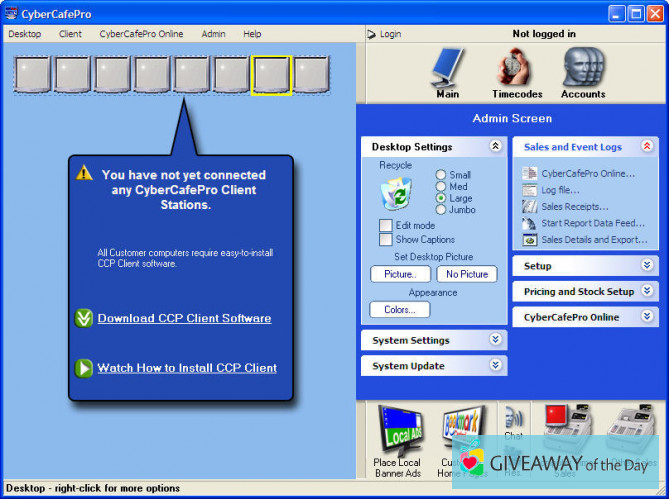Click the No Picture button
The image size is (669, 499).
466,274
